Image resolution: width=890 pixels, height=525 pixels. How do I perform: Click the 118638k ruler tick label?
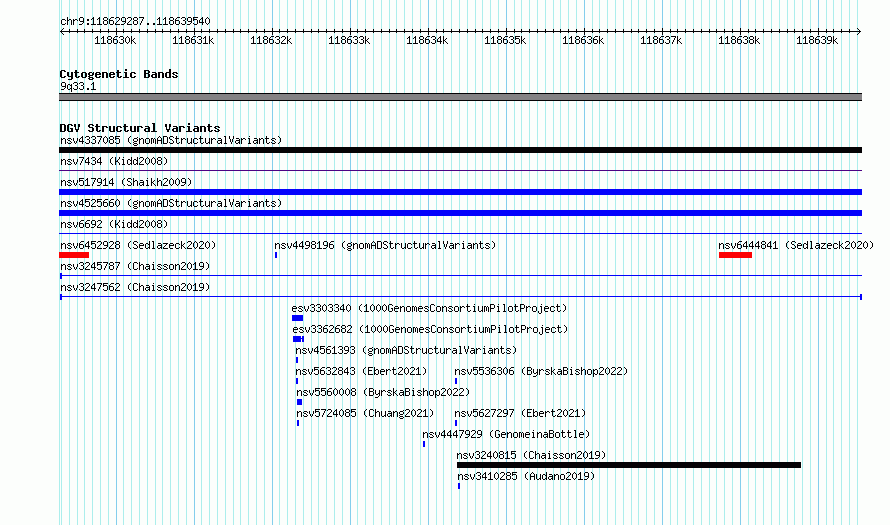(x=739, y=40)
